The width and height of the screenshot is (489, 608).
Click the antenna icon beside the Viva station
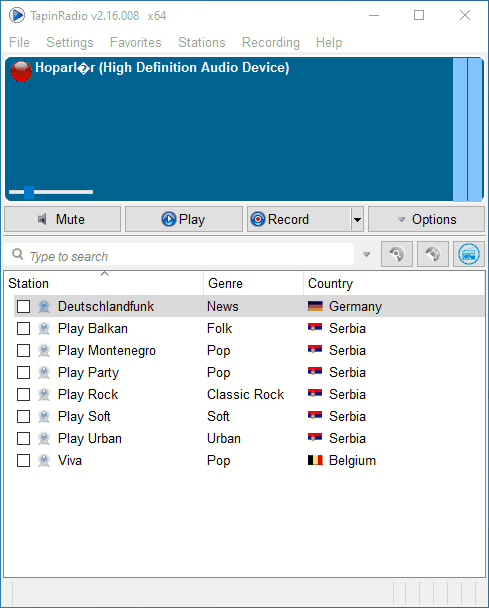(44, 460)
